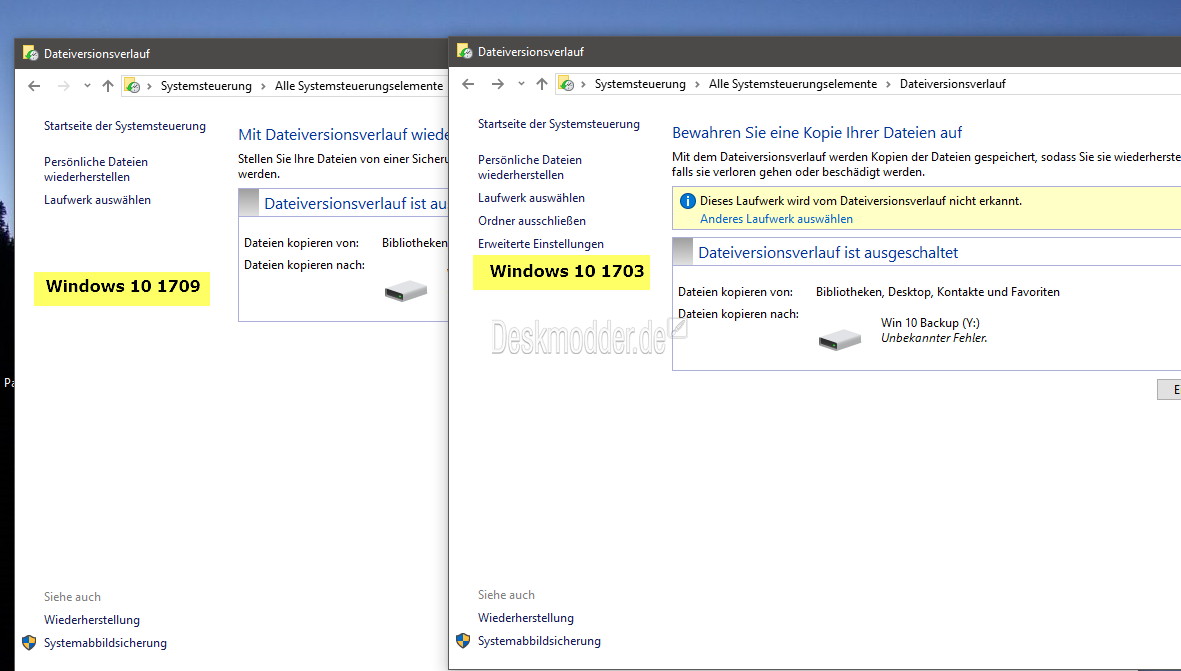Click title bar icon of the left window
Screen dimensions: 1181x671
pos(30,53)
